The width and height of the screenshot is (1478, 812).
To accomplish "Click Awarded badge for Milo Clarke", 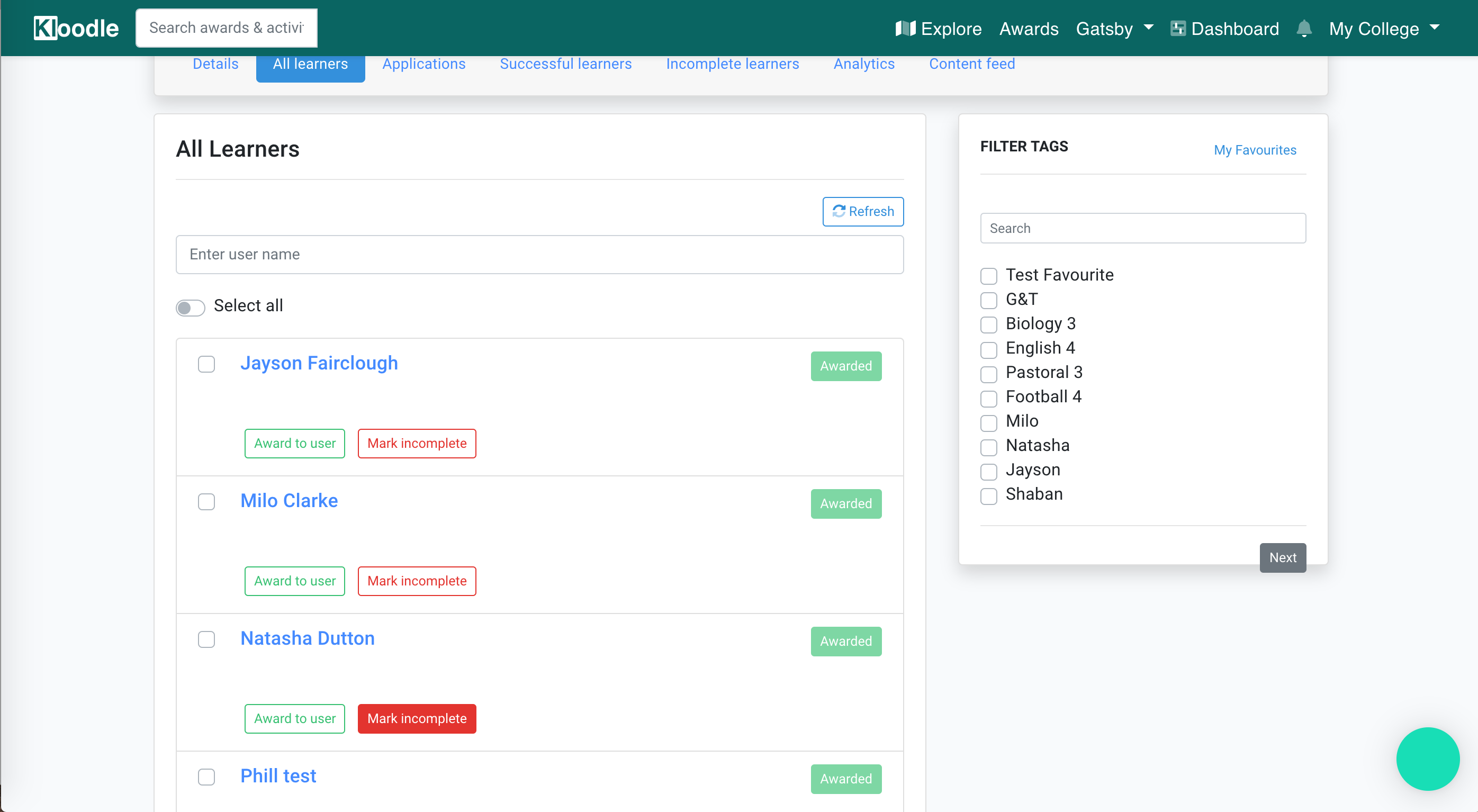I will pos(846,504).
